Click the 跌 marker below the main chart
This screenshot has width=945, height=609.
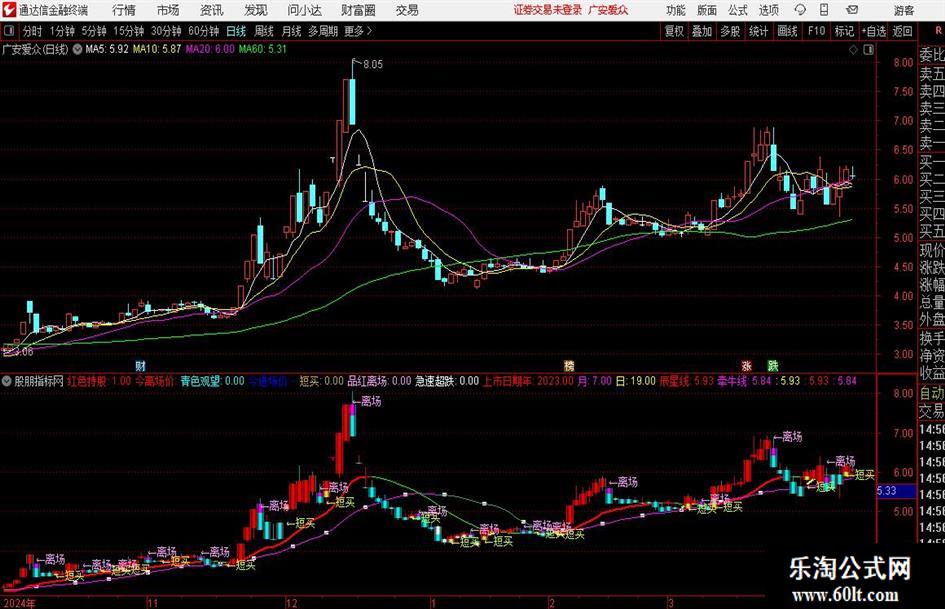coord(773,365)
